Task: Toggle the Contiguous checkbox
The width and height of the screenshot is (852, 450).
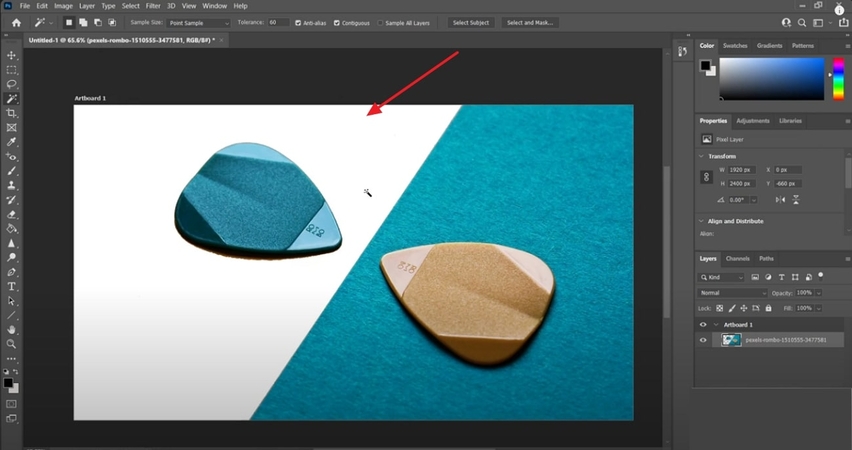Action: coord(337,22)
